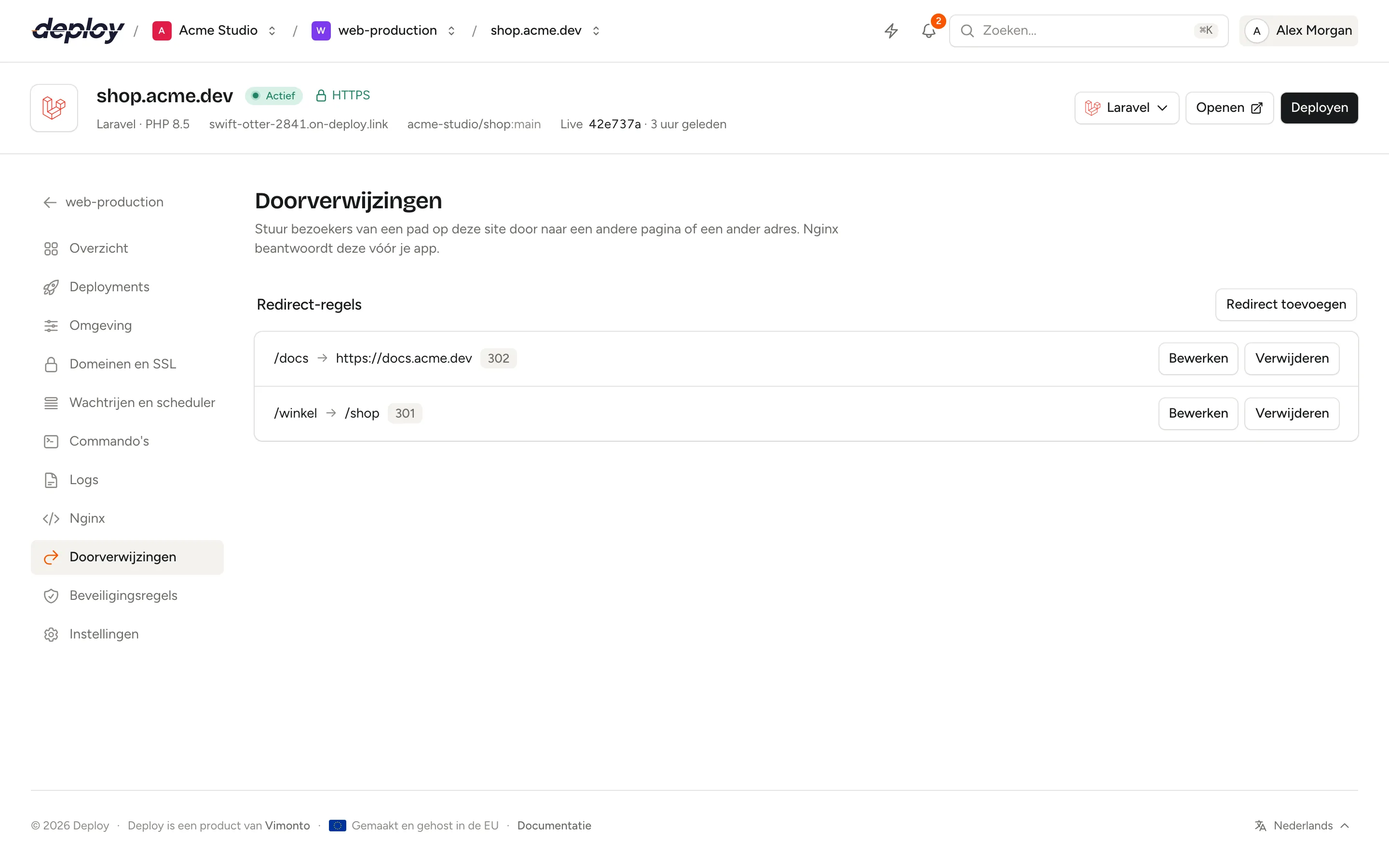Click the Doorverwijzingen redirect arrow icon
This screenshot has width=1389, height=868.
click(51, 557)
